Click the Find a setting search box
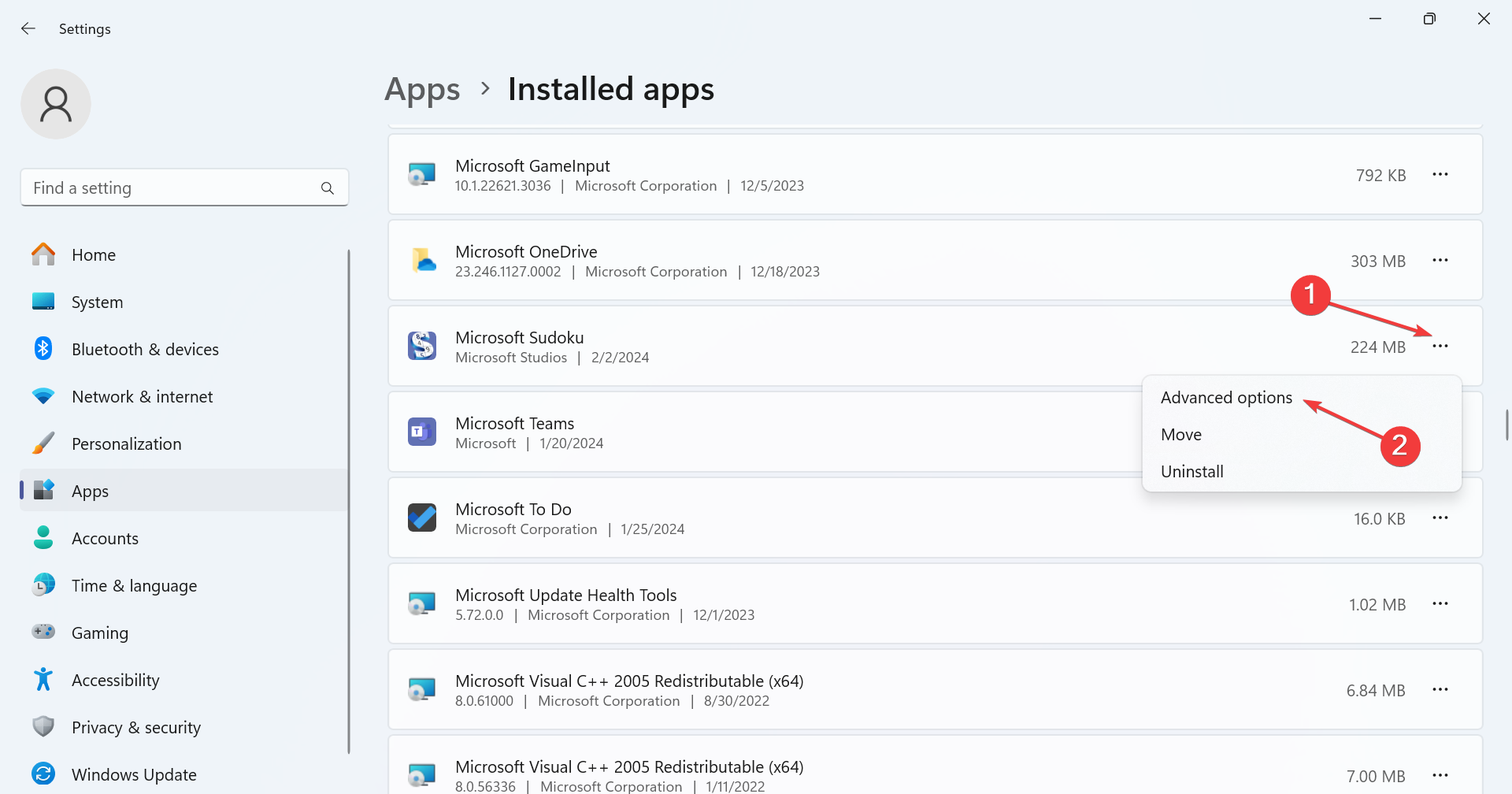 coord(184,187)
